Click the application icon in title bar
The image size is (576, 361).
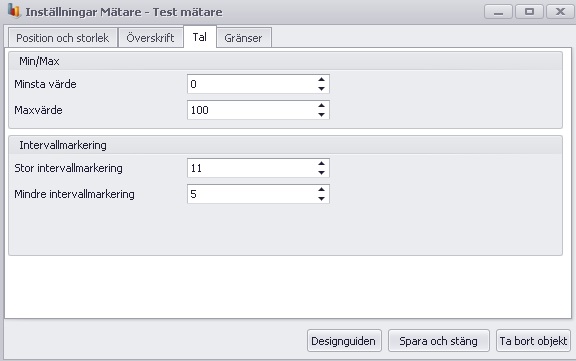point(14,10)
